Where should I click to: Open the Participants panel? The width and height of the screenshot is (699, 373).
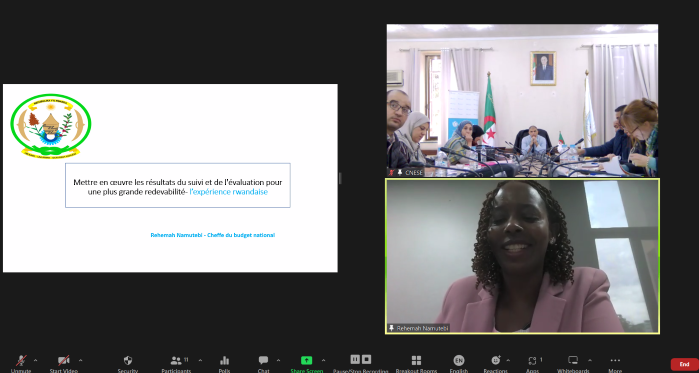tap(176, 363)
